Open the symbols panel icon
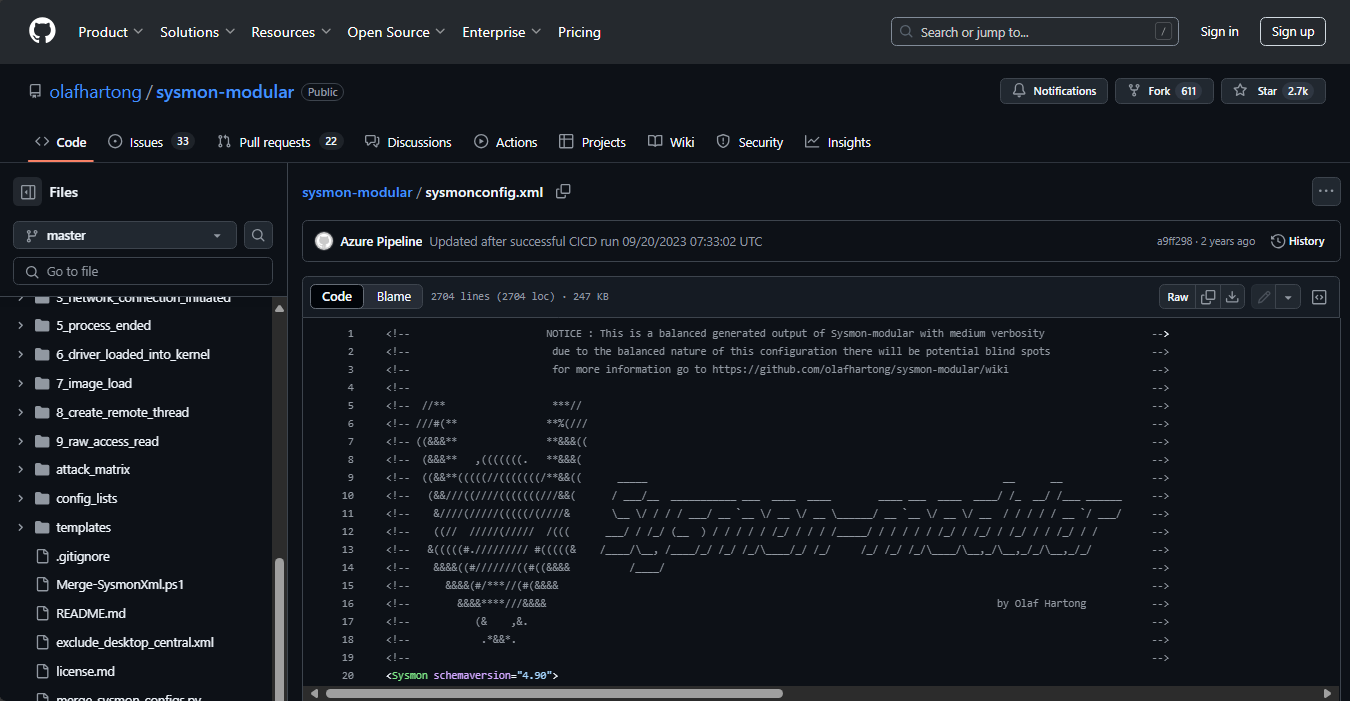Image resolution: width=1350 pixels, height=701 pixels. point(1319,297)
